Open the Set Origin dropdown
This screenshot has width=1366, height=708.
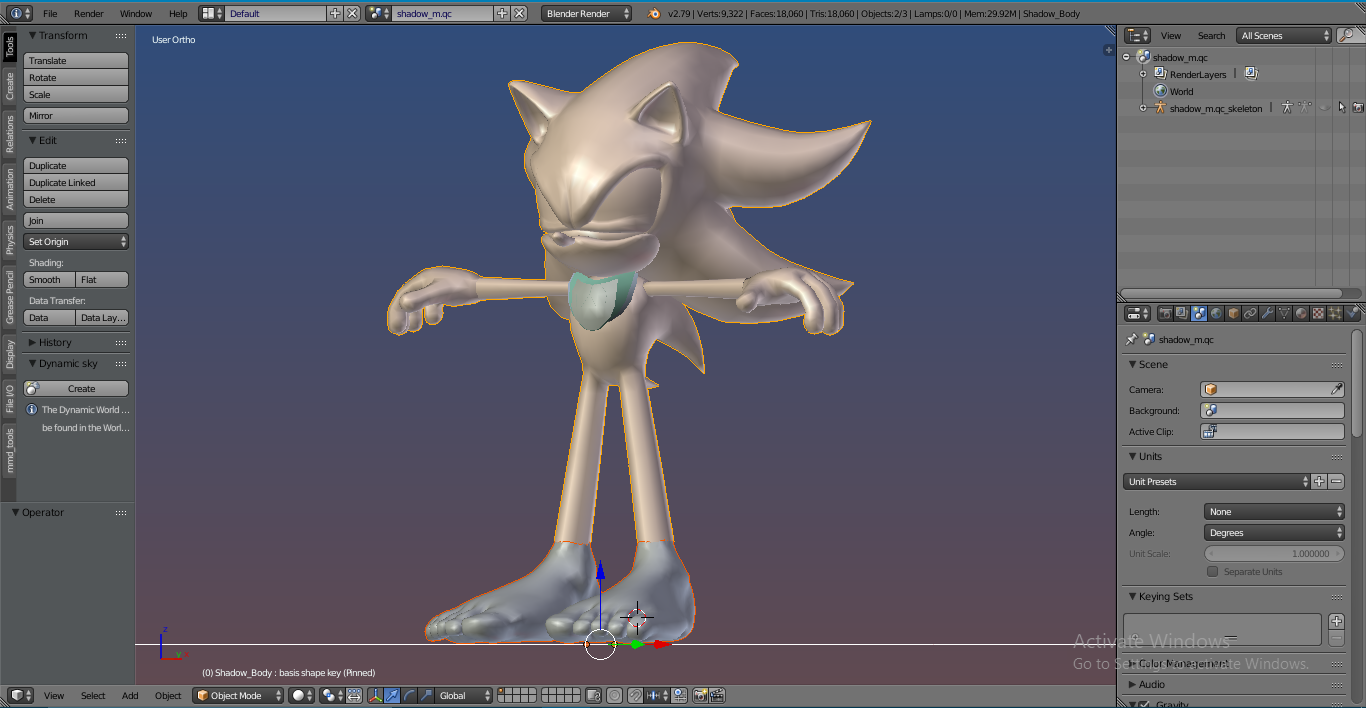[x=77, y=242]
